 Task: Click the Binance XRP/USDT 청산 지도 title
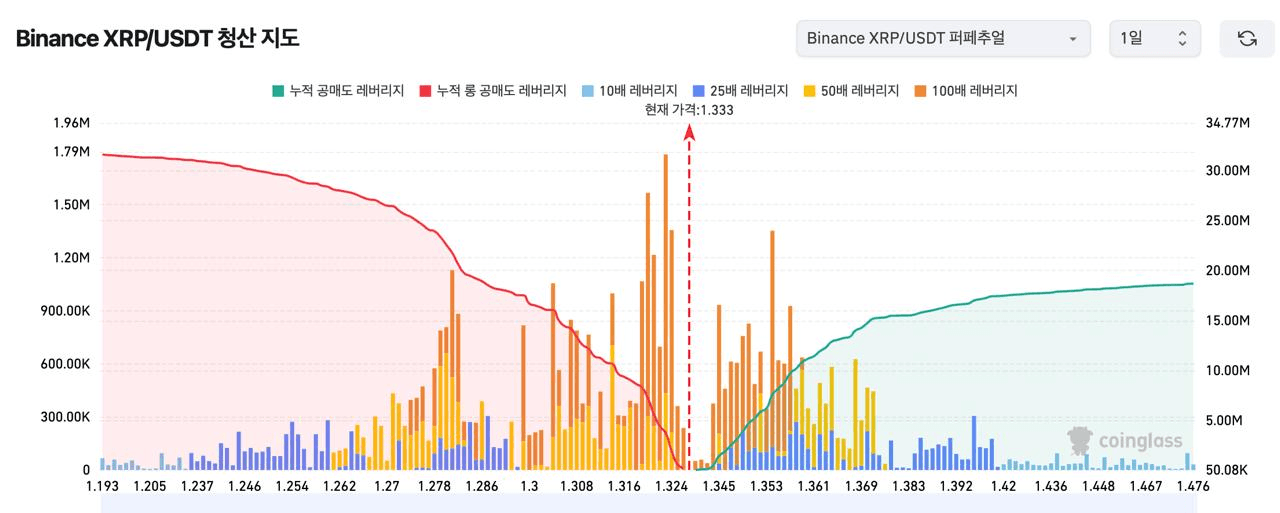pyautogui.click(x=157, y=39)
